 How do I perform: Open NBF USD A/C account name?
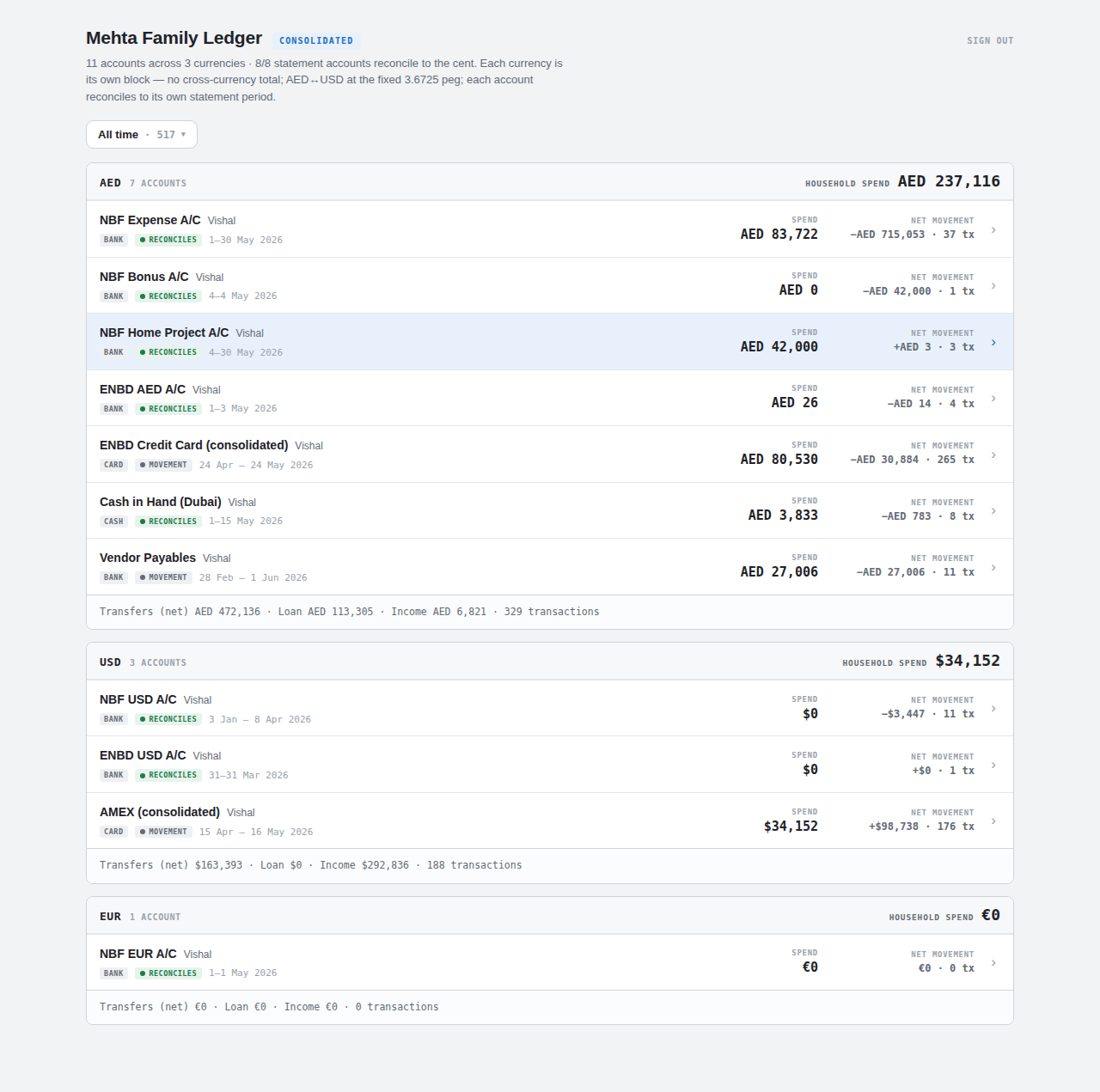pos(138,699)
